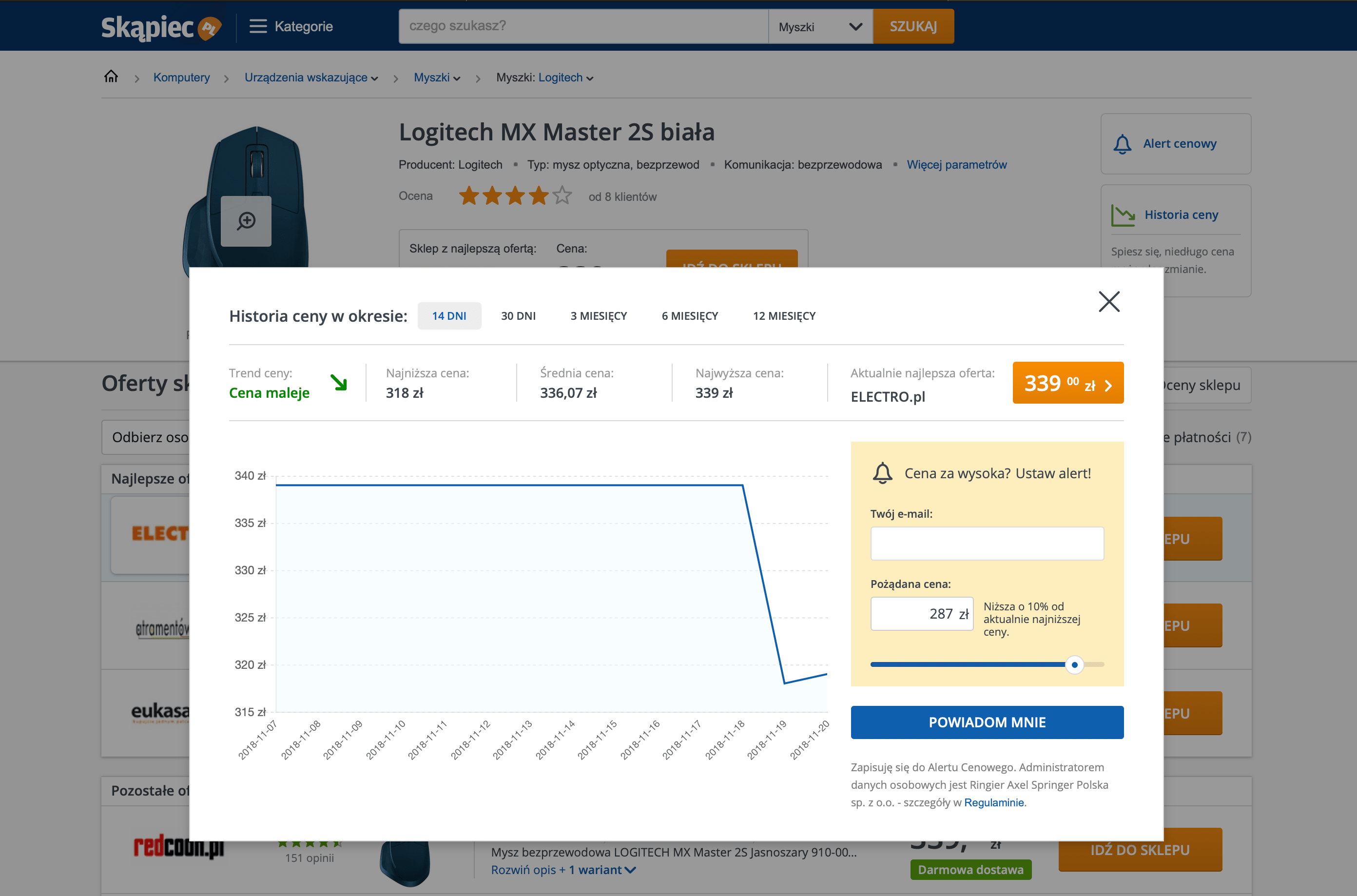Go to home via breadcrumb house icon
Screen dimensions: 1357x896
111,77
